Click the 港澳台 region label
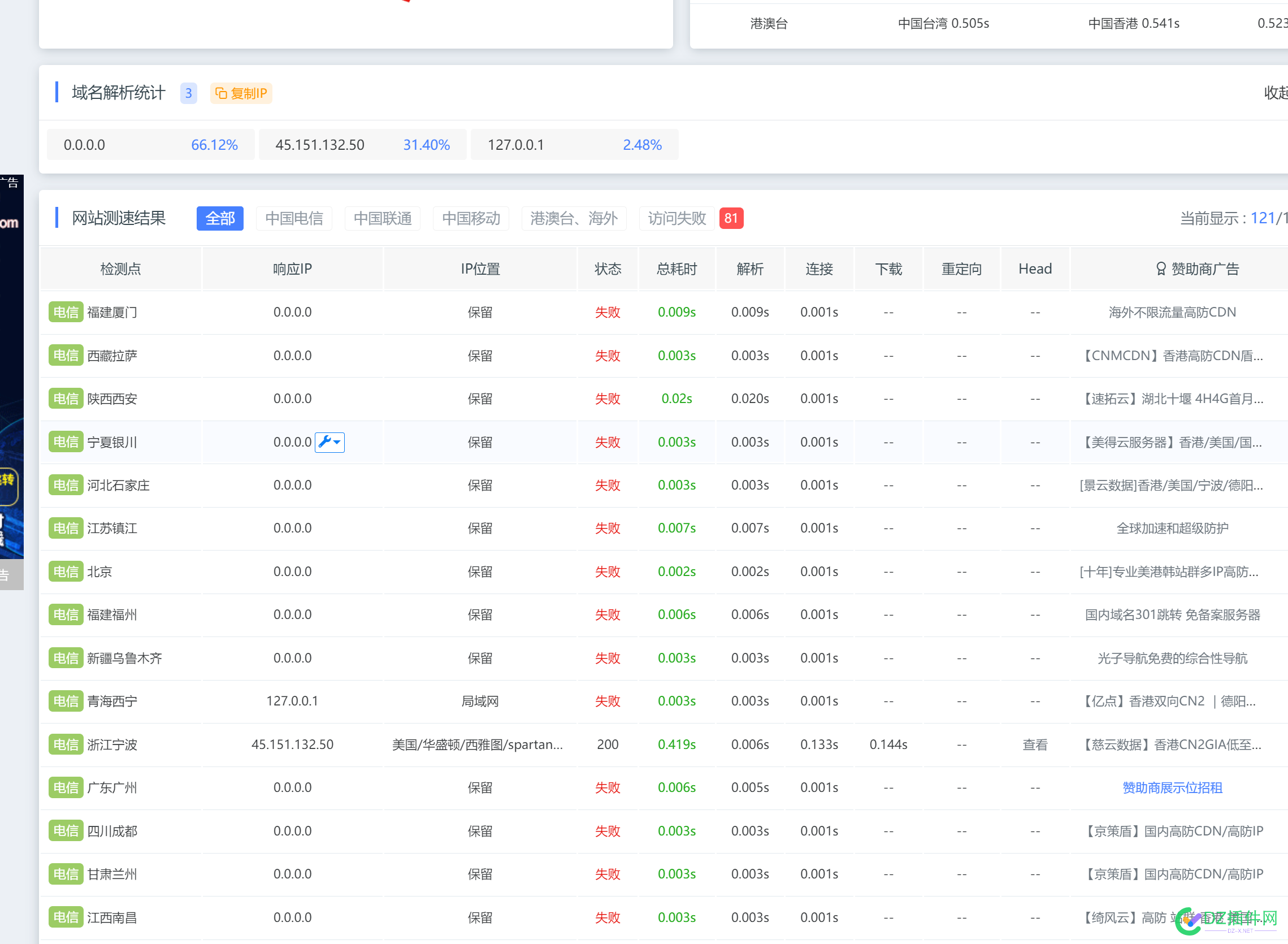The height and width of the screenshot is (944, 1288). tap(769, 23)
